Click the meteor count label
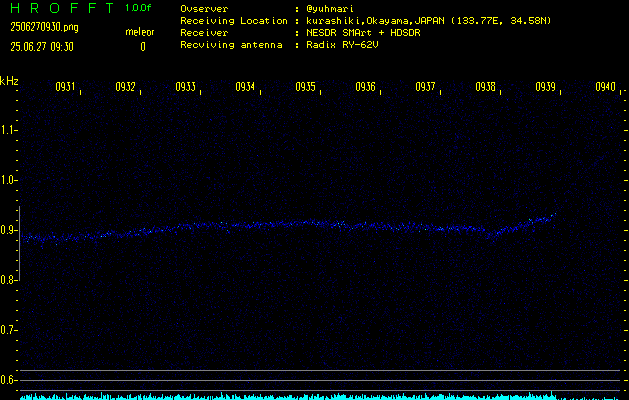This screenshot has width=629, height=400. (x=140, y=32)
